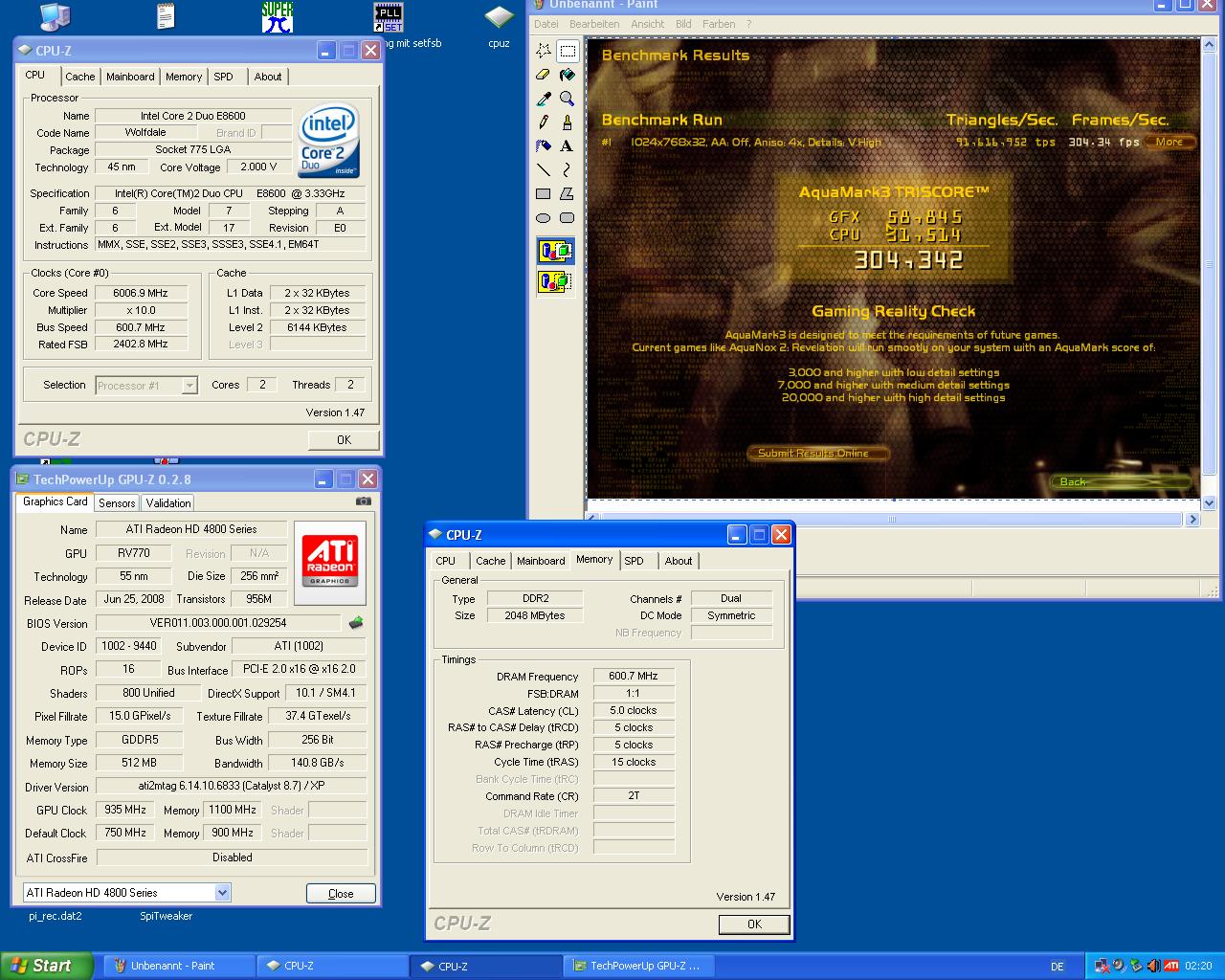The height and width of the screenshot is (980, 1225).
Task: Open the graphics card selector dropdown in GPU-Z
Action: [x=222, y=893]
